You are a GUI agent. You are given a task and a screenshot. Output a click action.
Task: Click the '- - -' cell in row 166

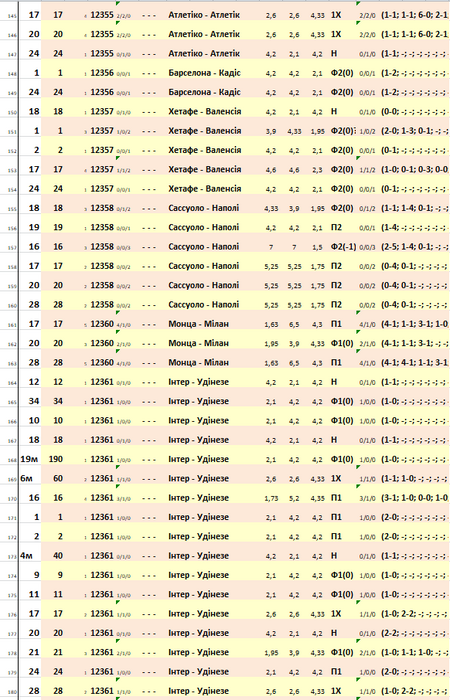[x=149, y=421]
